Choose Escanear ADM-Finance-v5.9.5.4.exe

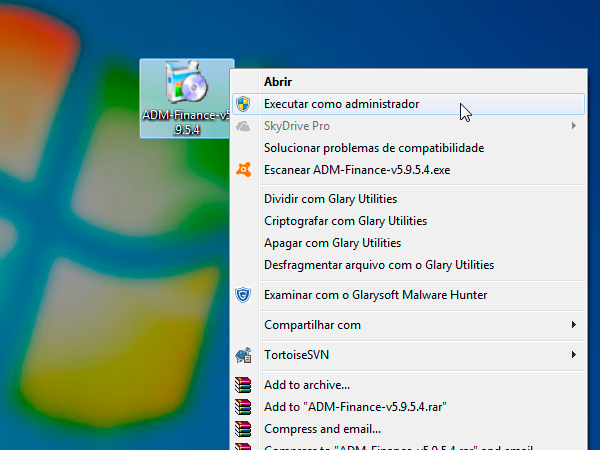408,170
